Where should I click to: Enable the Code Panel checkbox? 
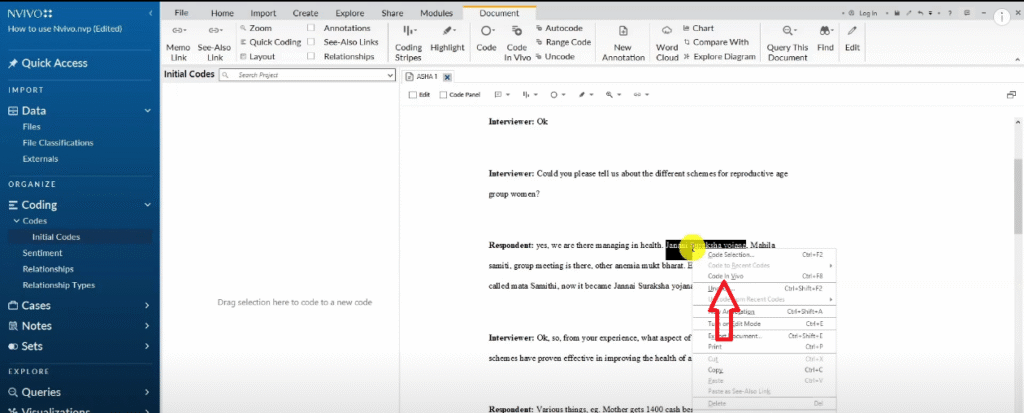tap(443, 95)
